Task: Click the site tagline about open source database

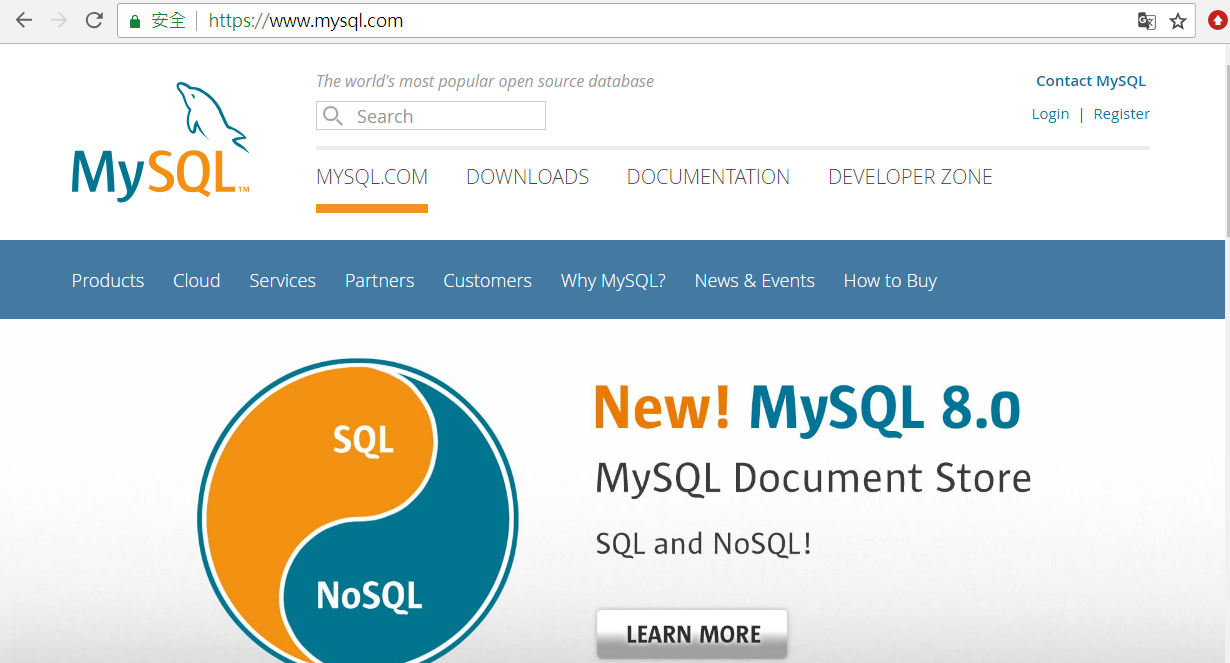Action: (485, 81)
